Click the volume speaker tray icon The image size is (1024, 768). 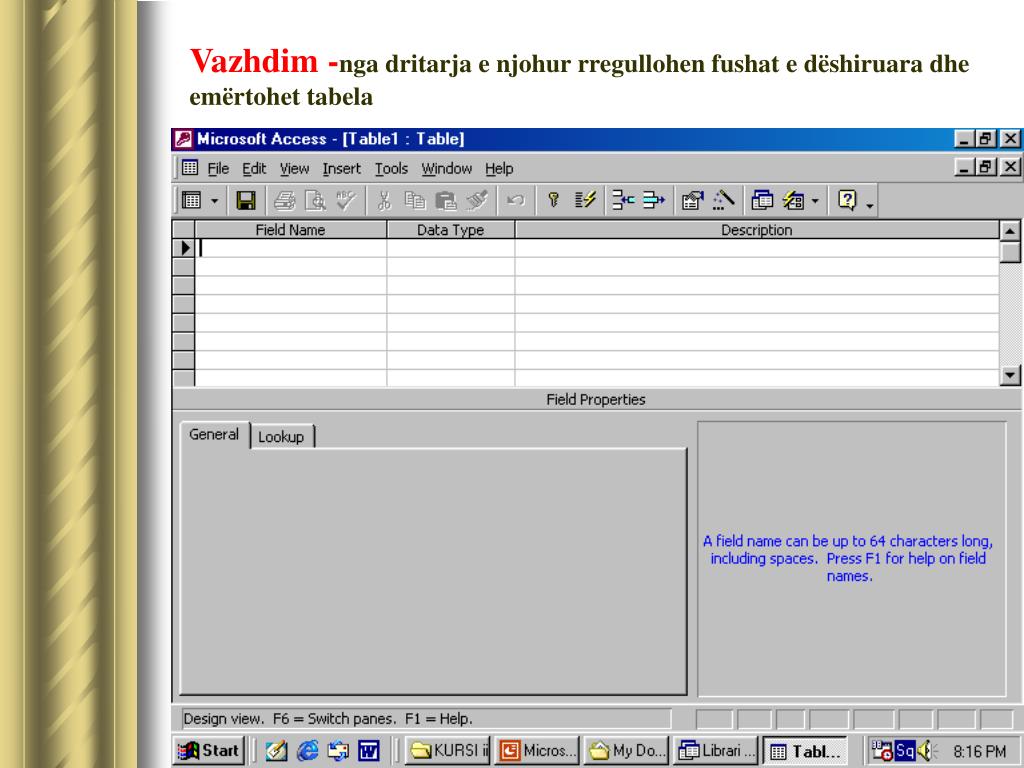click(925, 750)
